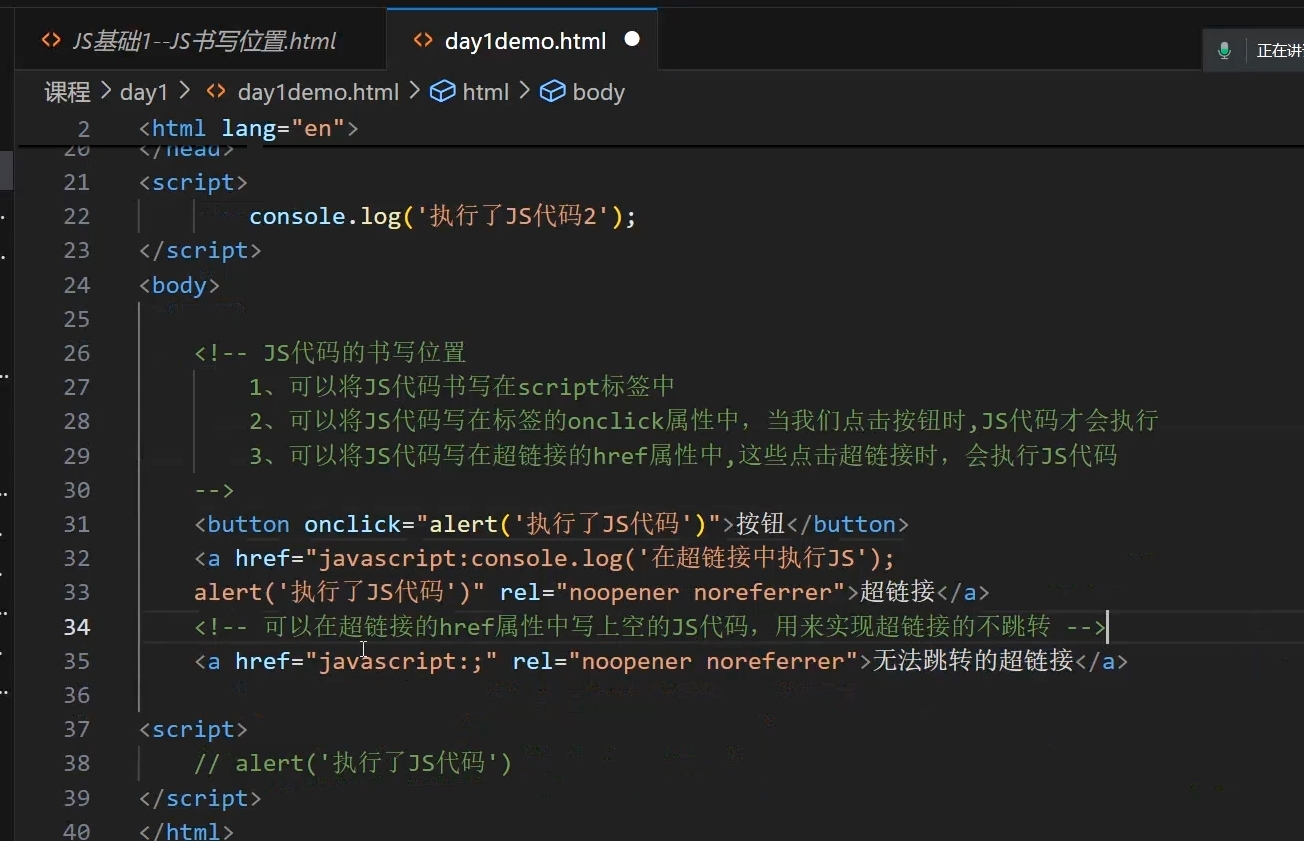Viewport: 1304px width, 841px height.
Task: Click line number 37 in the gutter
Action: point(76,730)
